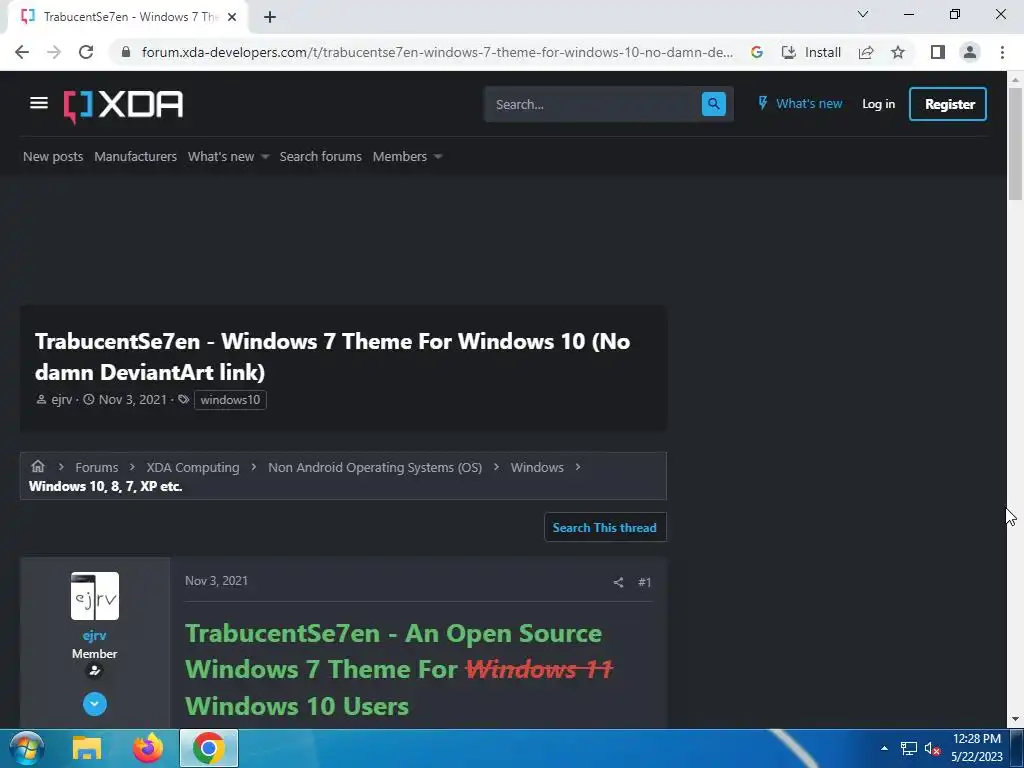The width and height of the screenshot is (1024, 768).
Task: Click post number #1 link
Action: click(645, 582)
